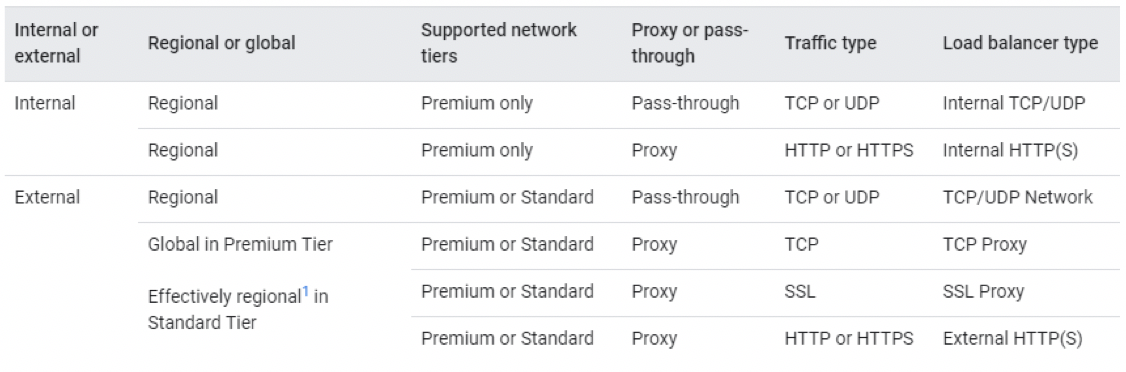Select the 'Internal TCP/UDP' cell
The width and height of the screenshot is (1126, 372).
tap(1014, 103)
